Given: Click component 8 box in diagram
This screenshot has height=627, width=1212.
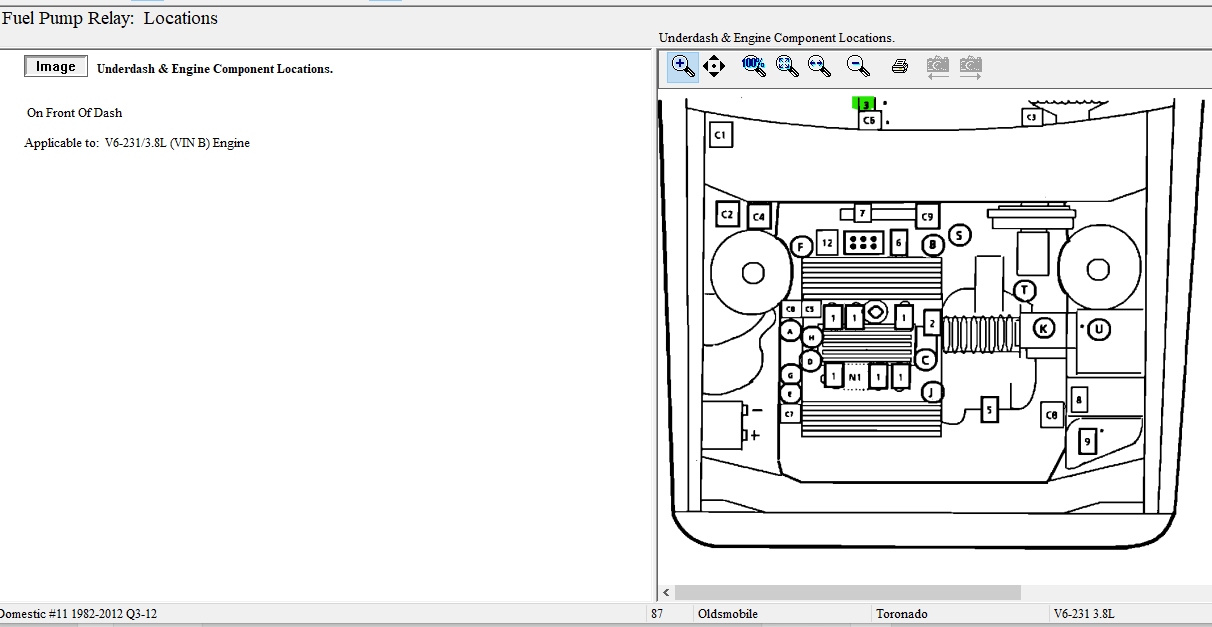Looking at the screenshot, I should (1079, 400).
